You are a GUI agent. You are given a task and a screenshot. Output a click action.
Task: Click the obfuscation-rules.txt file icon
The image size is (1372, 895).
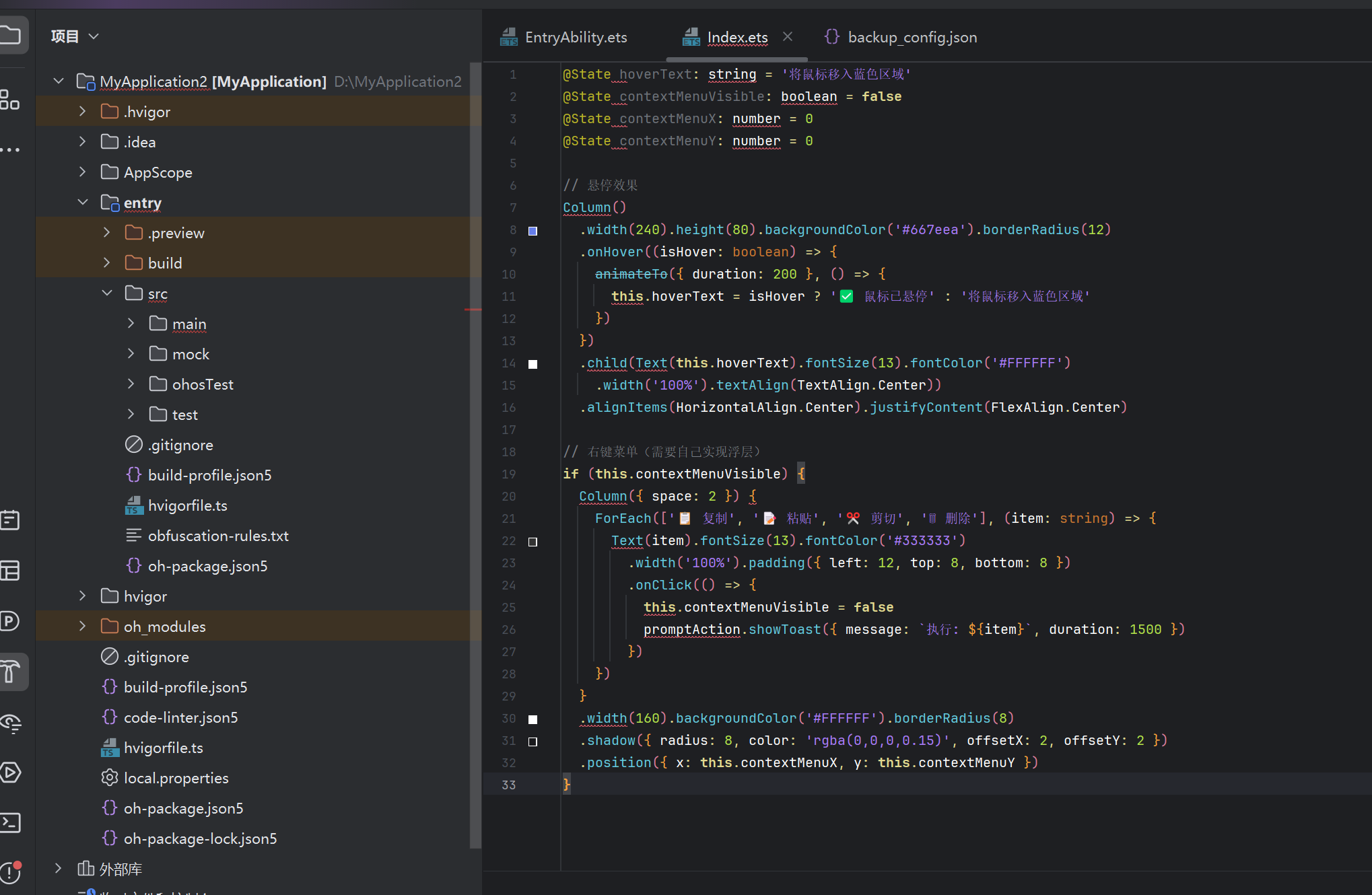(x=134, y=535)
